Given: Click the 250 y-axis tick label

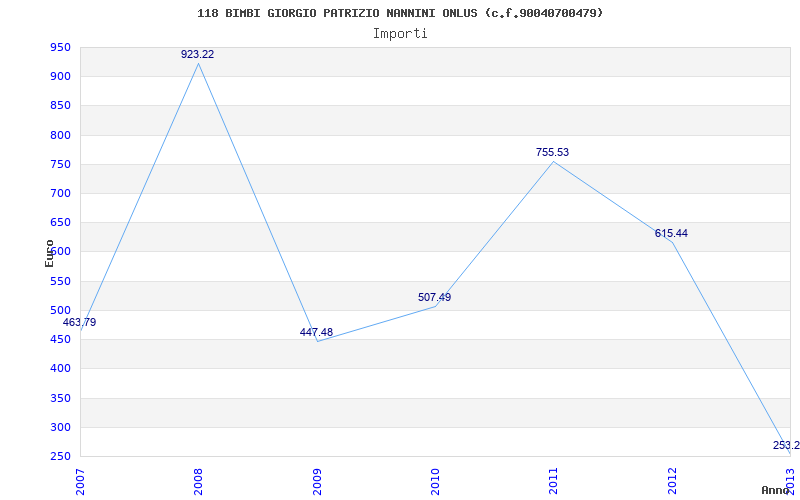Looking at the screenshot, I should 60,456.
